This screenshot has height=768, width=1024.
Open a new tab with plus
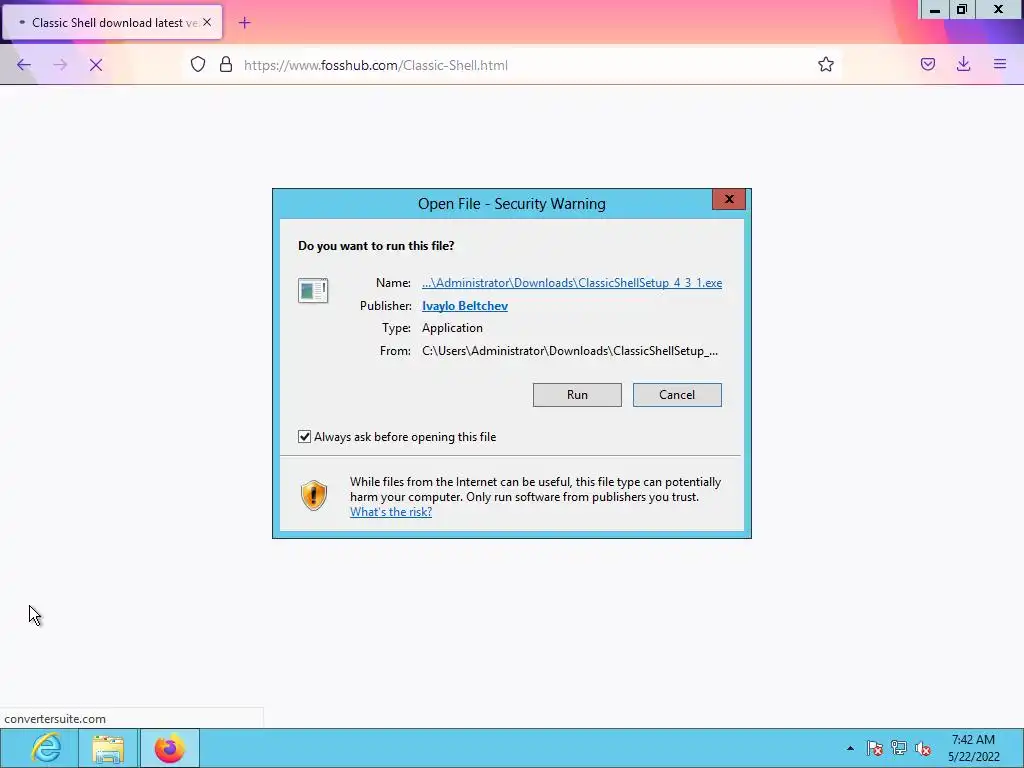[x=244, y=23]
